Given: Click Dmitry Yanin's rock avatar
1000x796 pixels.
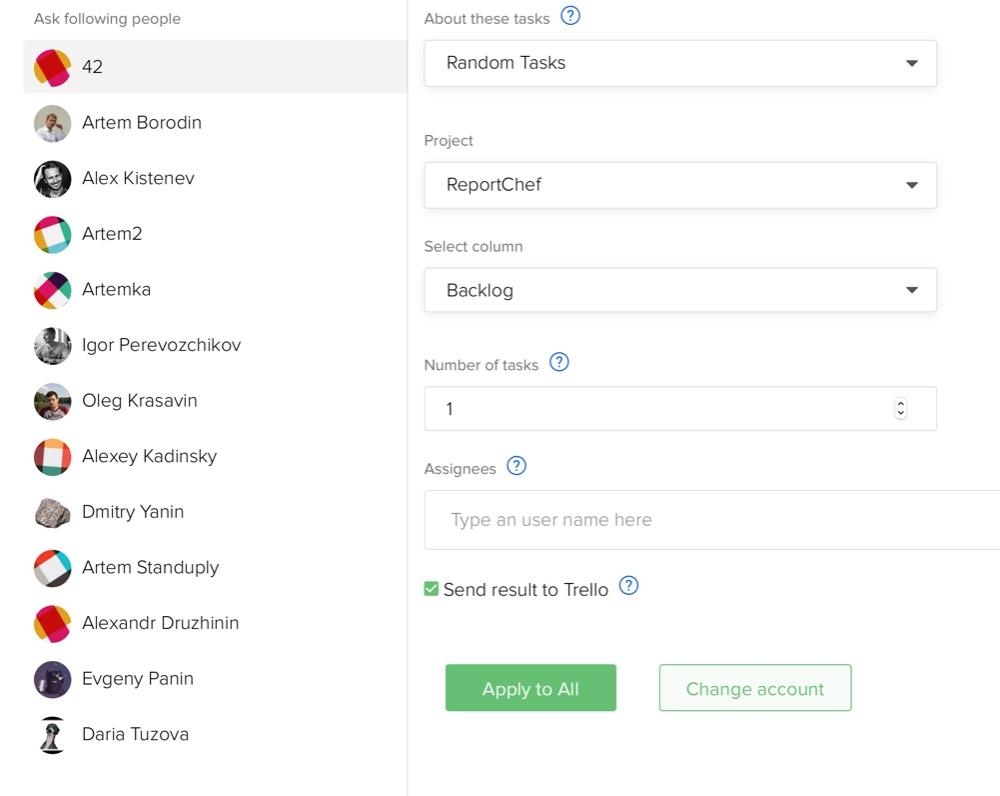Looking at the screenshot, I should click(x=52, y=512).
